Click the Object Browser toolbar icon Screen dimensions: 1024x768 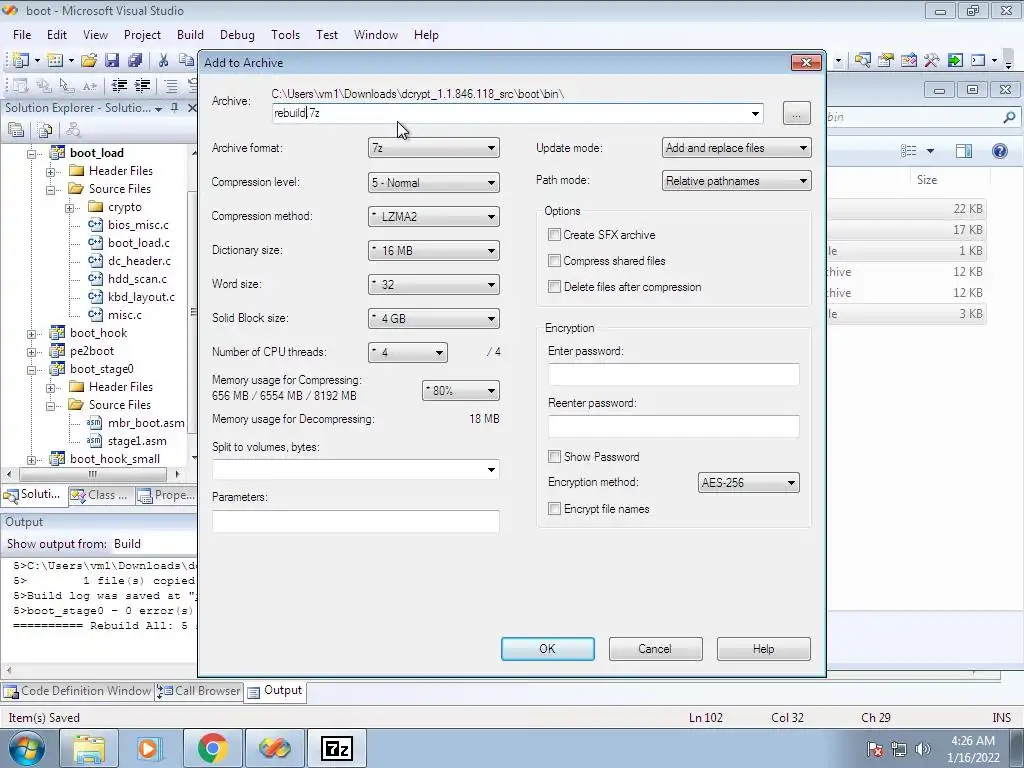pyautogui.click(x=909, y=61)
